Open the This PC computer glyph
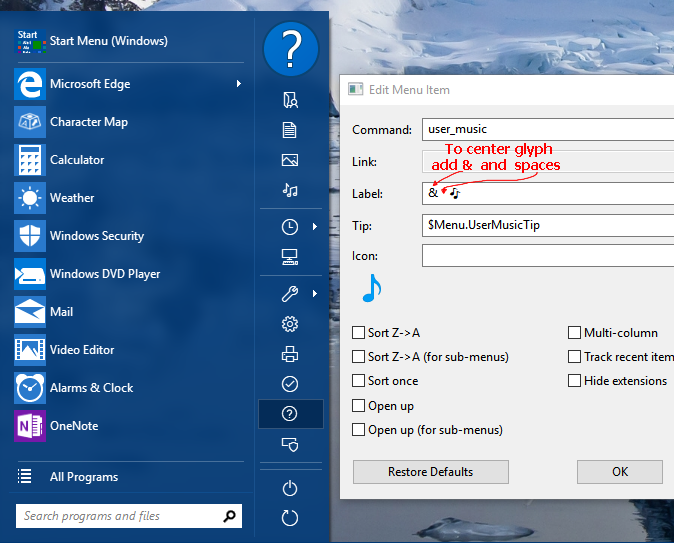The width and height of the screenshot is (674, 543). tap(290, 257)
